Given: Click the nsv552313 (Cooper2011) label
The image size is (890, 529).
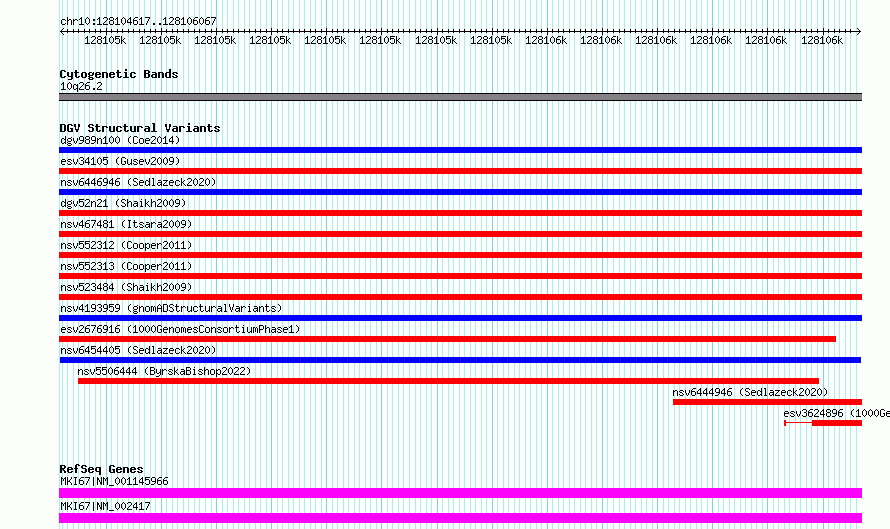Looking at the screenshot, I should (126, 266).
